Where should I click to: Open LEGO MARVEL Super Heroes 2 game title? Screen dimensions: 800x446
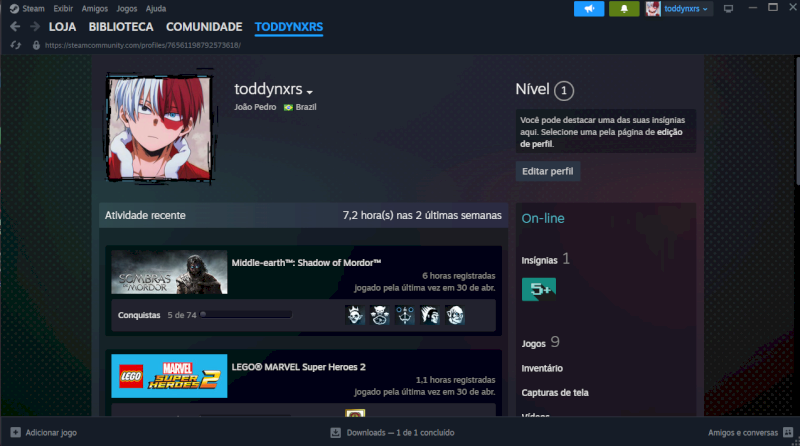298,367
